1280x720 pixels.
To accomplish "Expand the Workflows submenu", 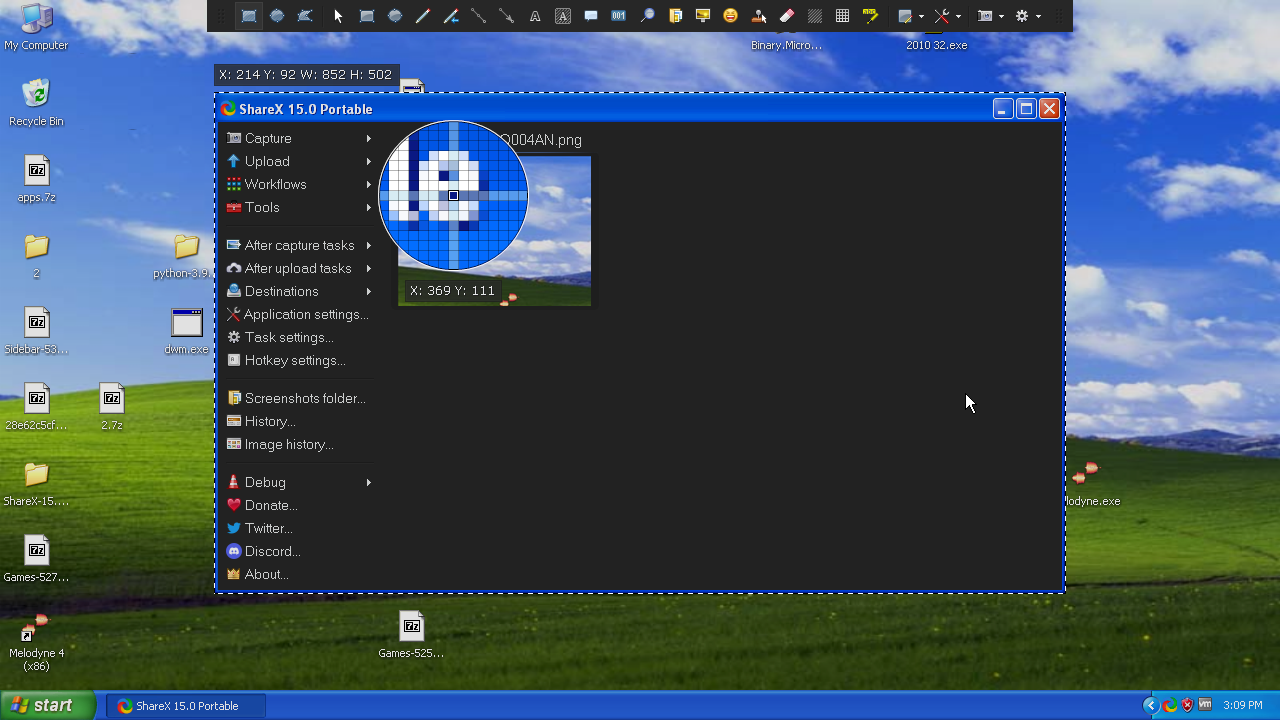I will [x=299, y=184].
